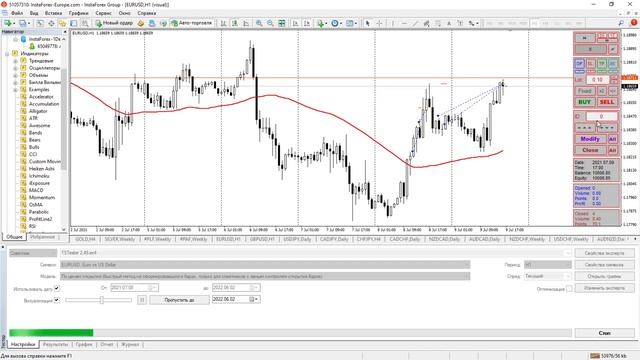
Task: Toggle the Visualization checkbox
Action: pyautogui.click(x=57, y=300)
